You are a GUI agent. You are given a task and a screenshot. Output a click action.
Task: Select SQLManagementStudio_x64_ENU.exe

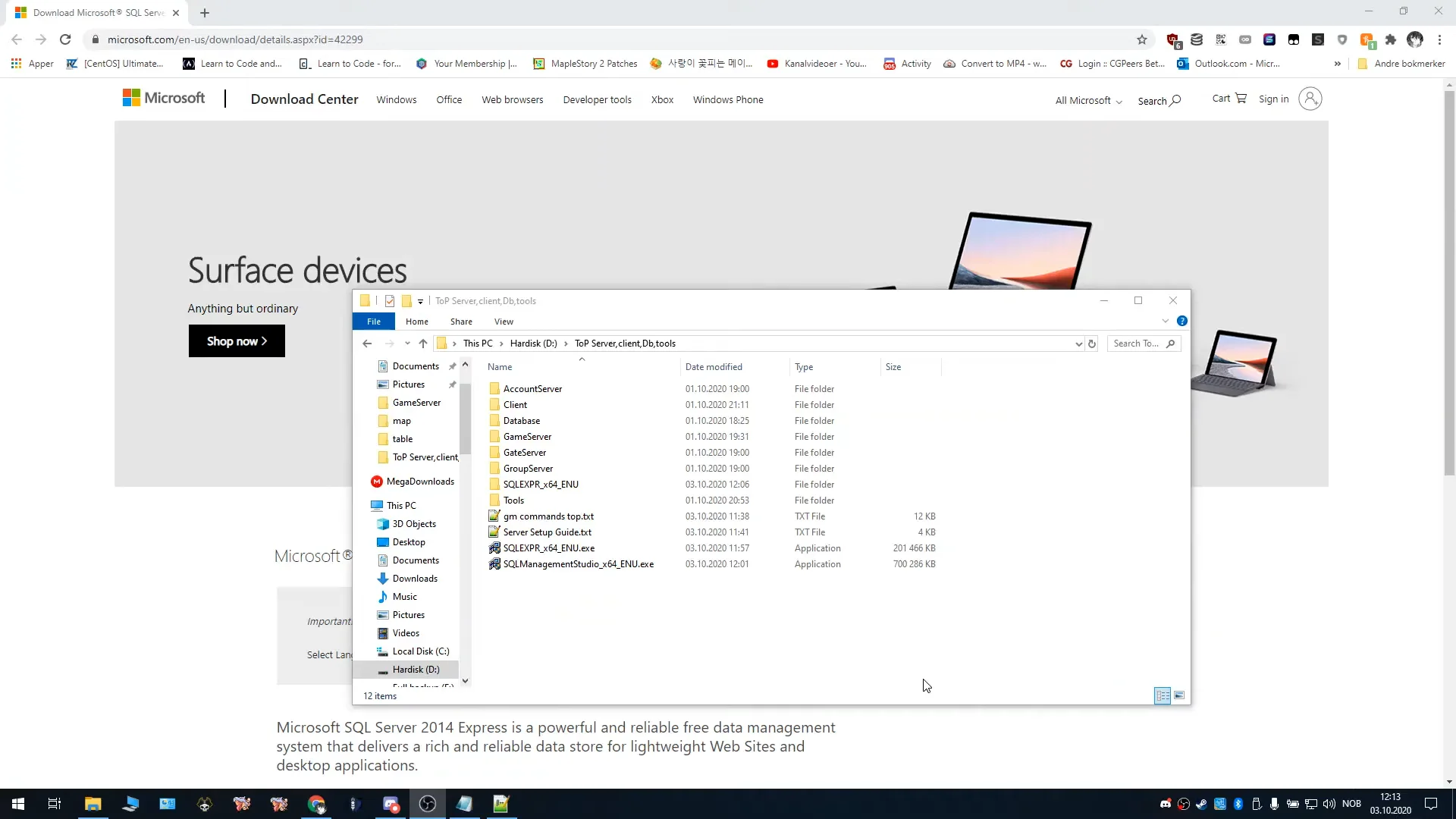[578, 564]
